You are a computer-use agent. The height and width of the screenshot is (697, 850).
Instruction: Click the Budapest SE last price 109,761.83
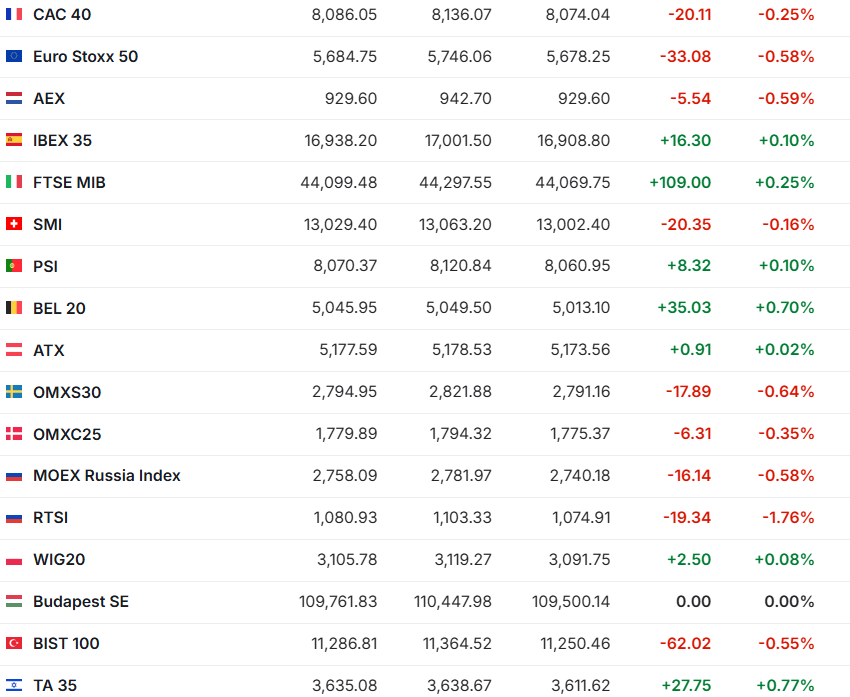338,602
